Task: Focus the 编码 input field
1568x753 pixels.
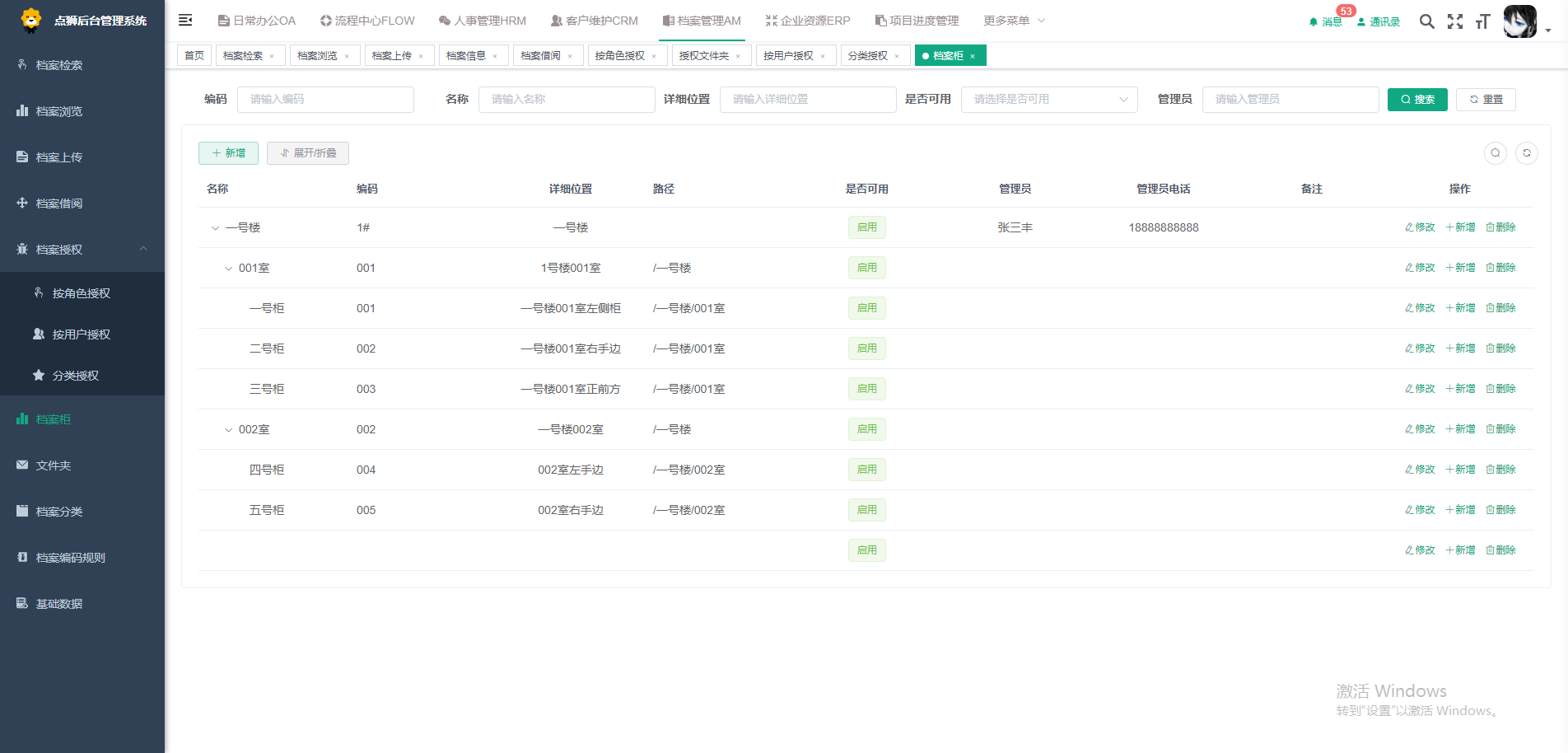Action: [325, 100]
